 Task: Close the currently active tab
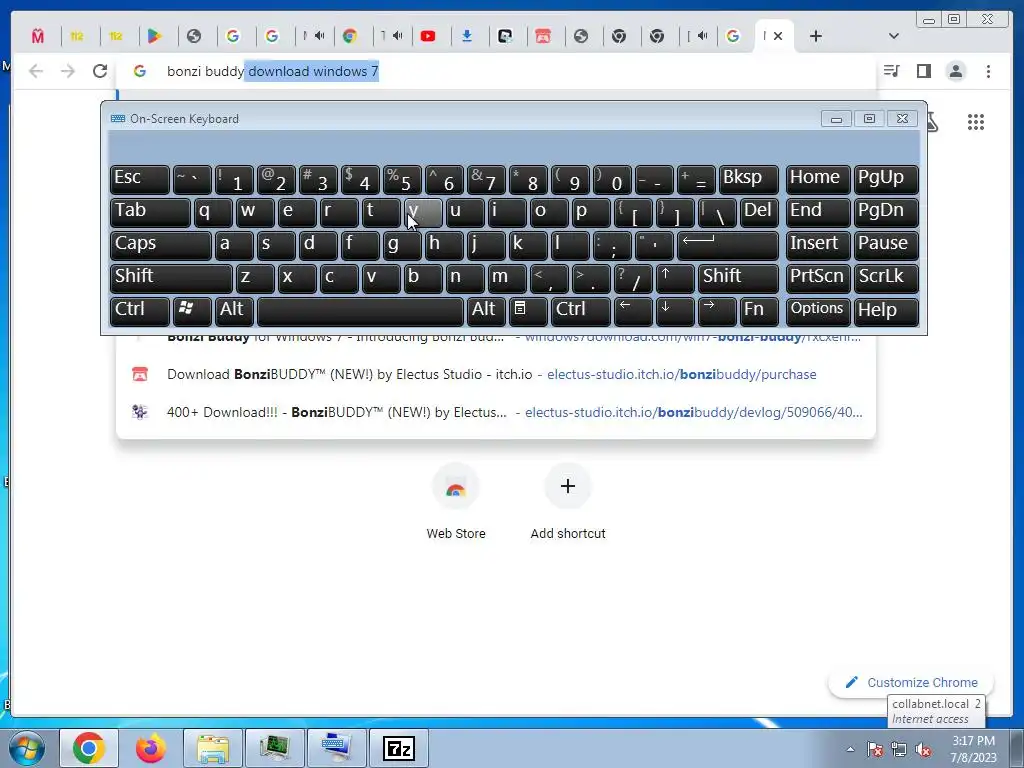(x=778, y=36)
